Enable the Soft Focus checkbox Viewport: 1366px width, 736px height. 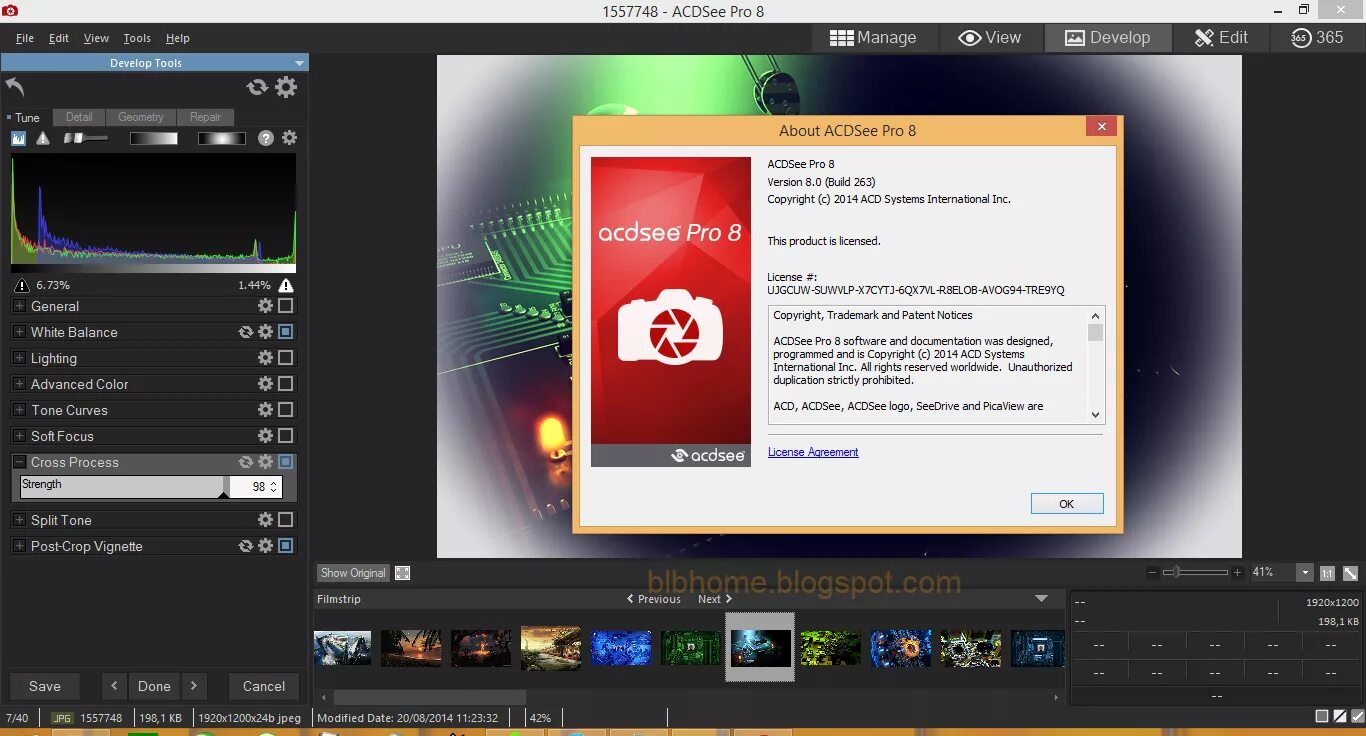(286, 436)
